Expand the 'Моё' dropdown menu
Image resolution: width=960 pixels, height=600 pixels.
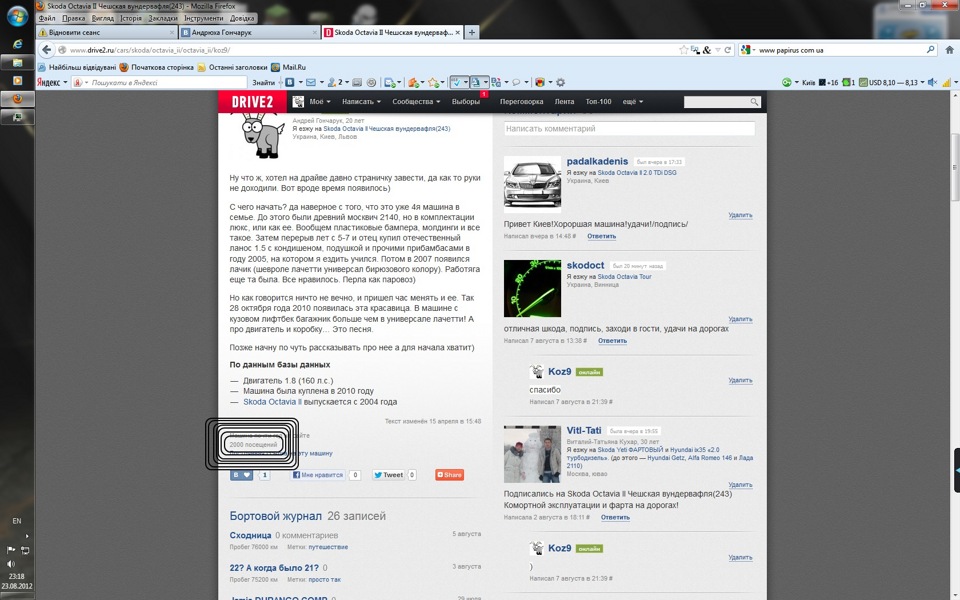click(320, 102)
